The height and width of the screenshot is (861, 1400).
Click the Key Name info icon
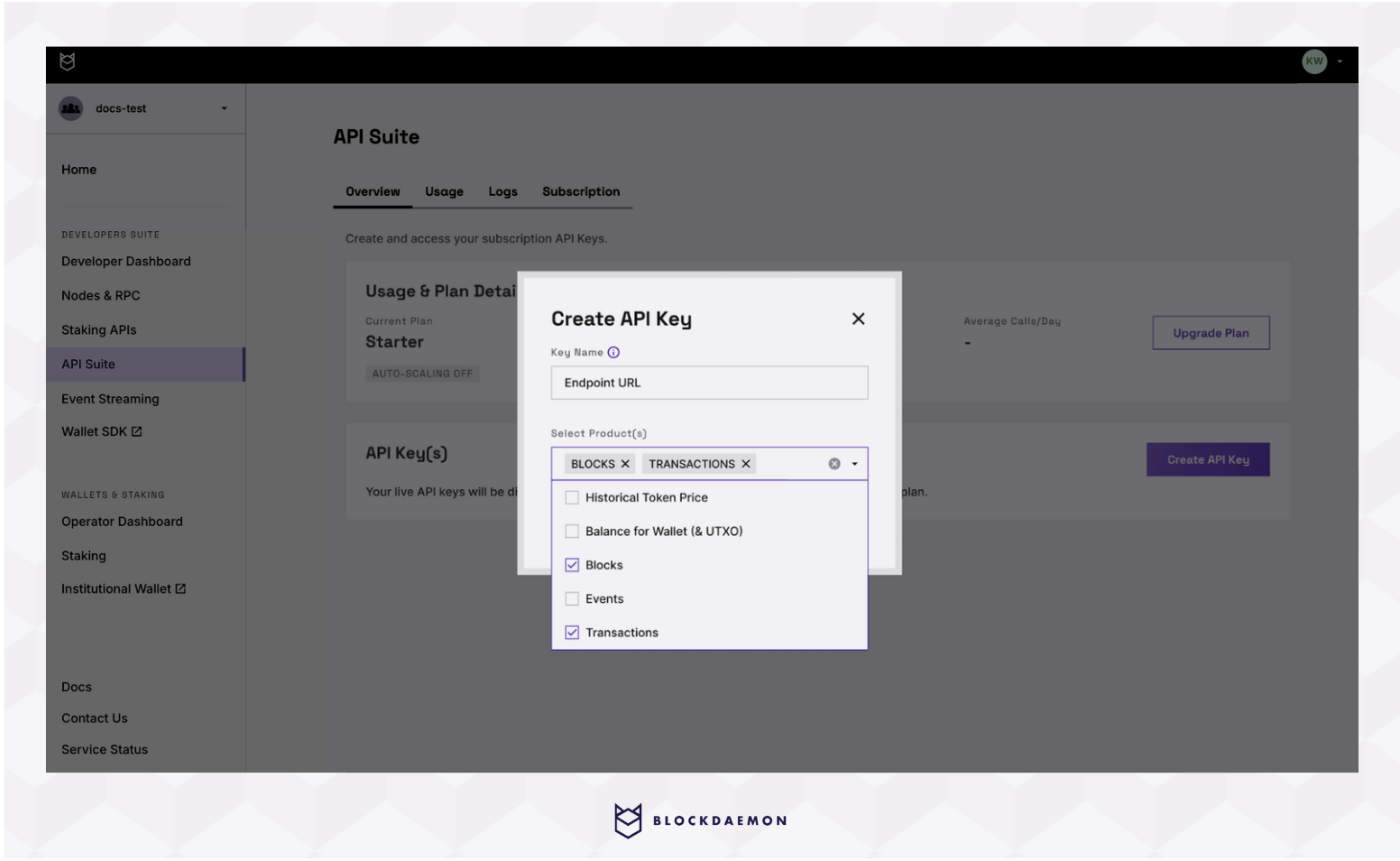click(x=613, y=353)
